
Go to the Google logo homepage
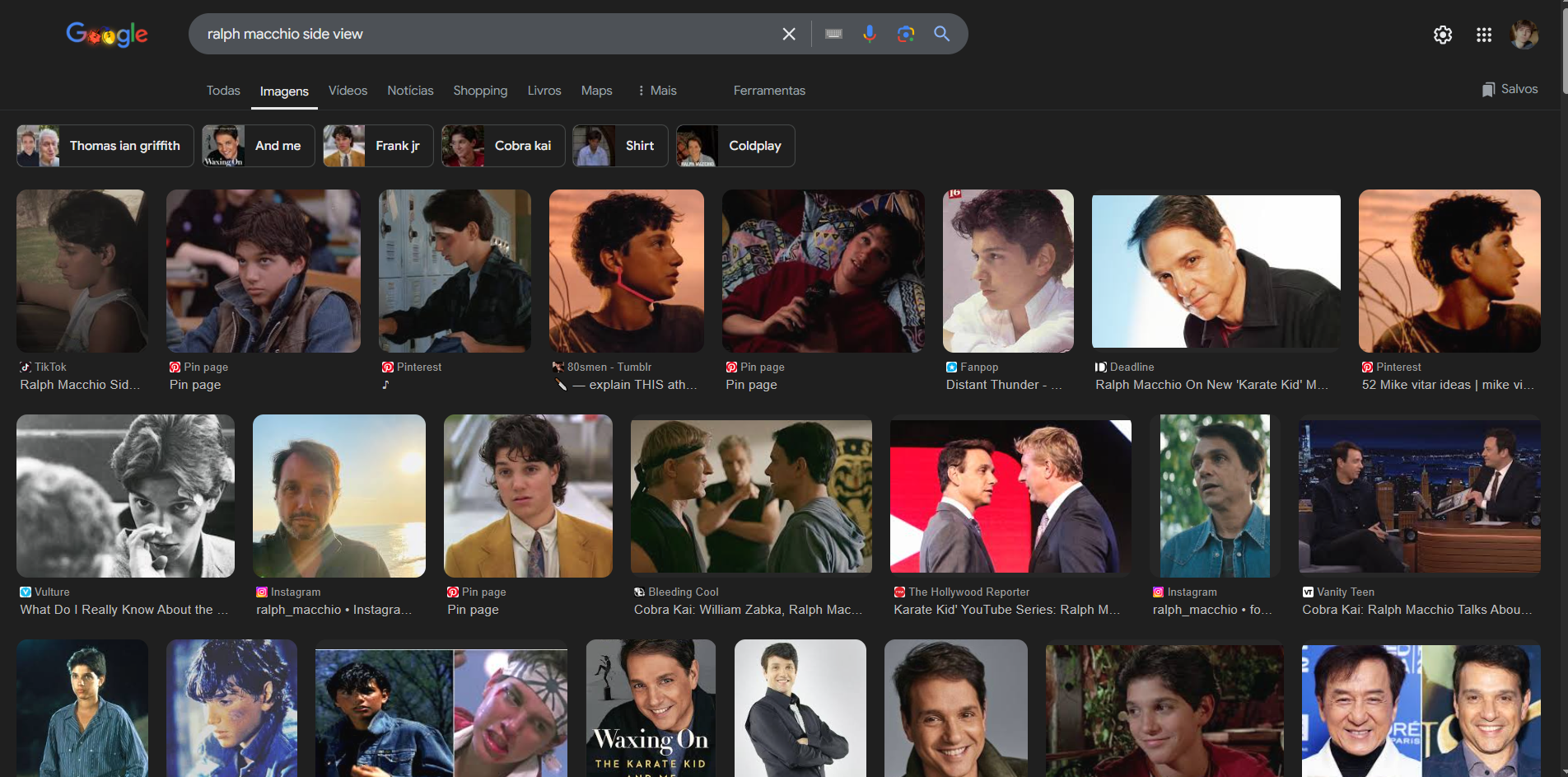coord(107,35)
